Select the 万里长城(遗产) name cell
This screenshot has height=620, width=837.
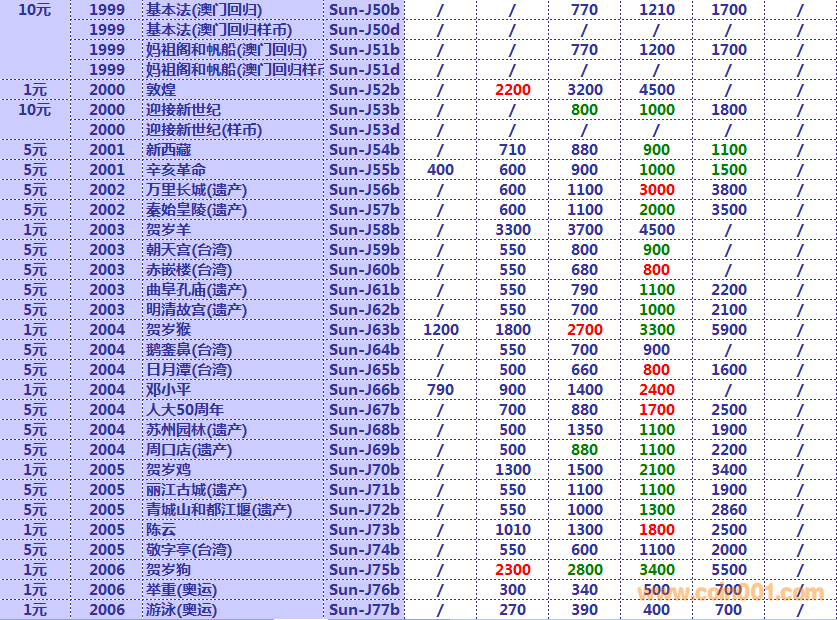[196, 190]
